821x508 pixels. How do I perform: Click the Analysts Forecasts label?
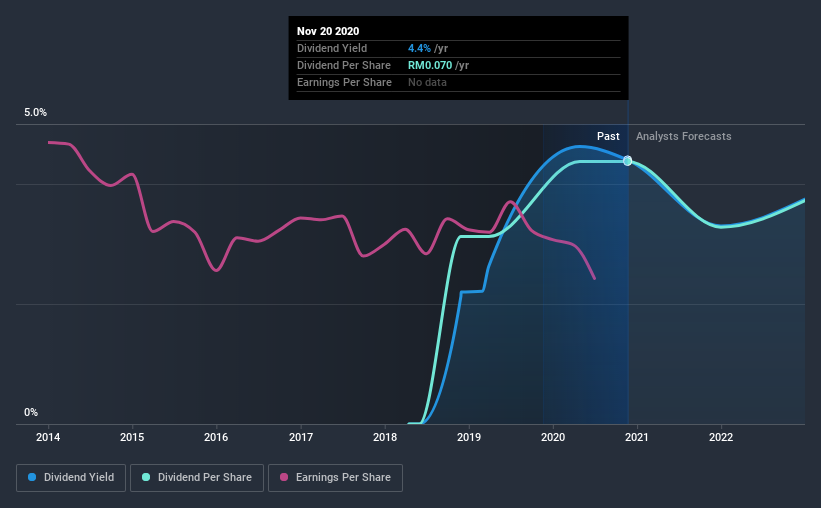(x=683, y=136)
